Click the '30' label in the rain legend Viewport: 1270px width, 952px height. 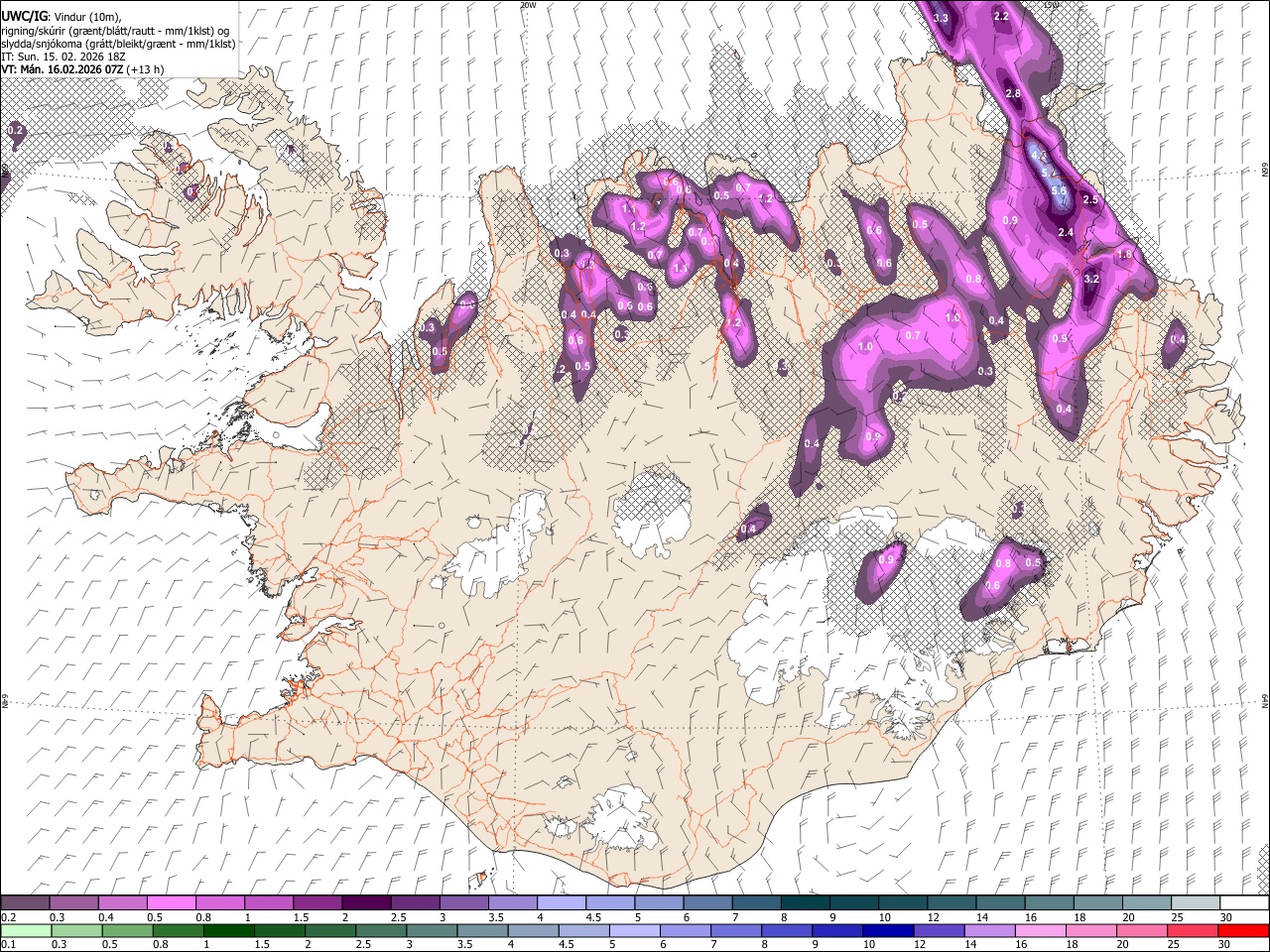pyautogui.click(x=1225, y=944)
